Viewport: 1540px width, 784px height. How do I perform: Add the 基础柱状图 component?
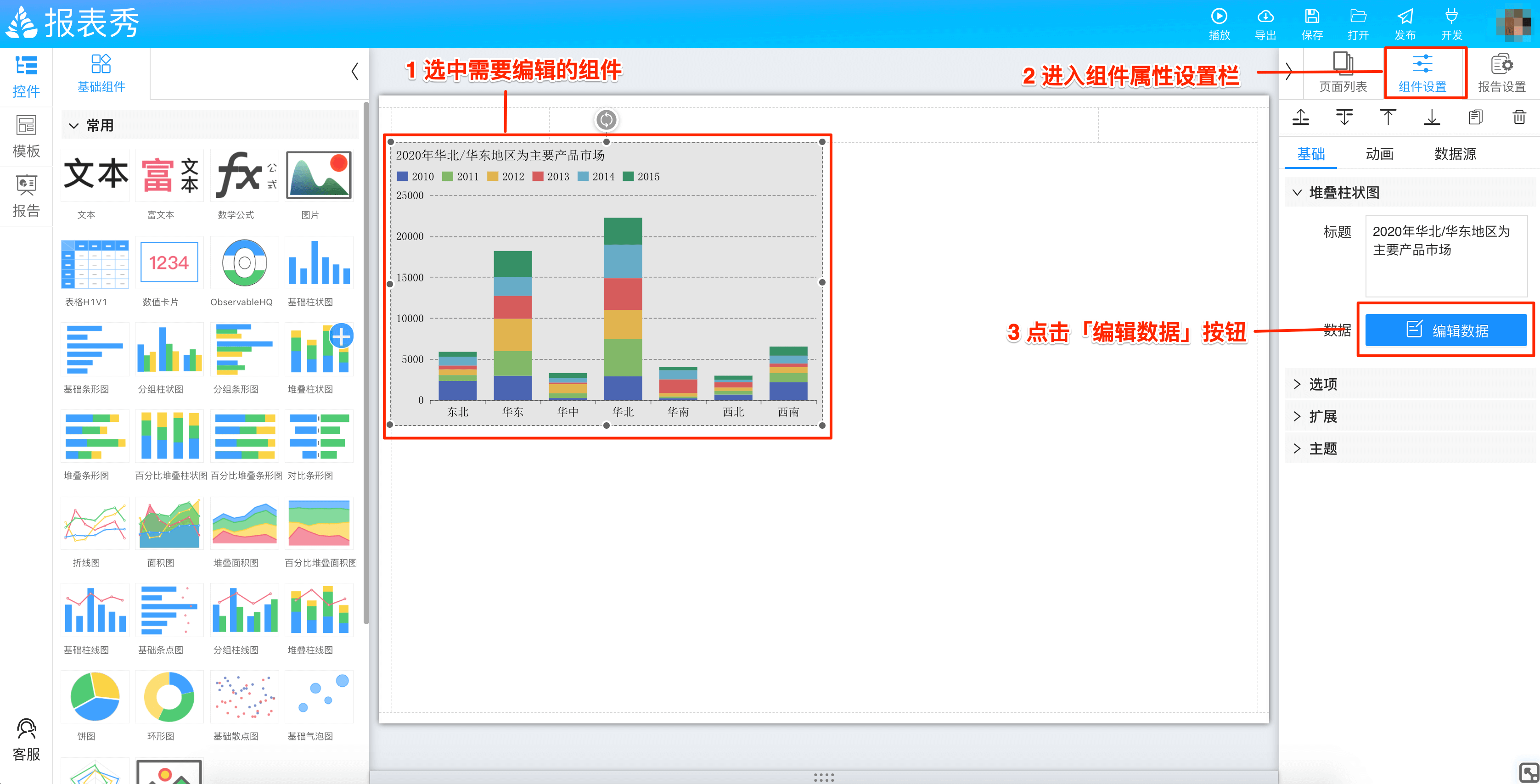[319, 263]
